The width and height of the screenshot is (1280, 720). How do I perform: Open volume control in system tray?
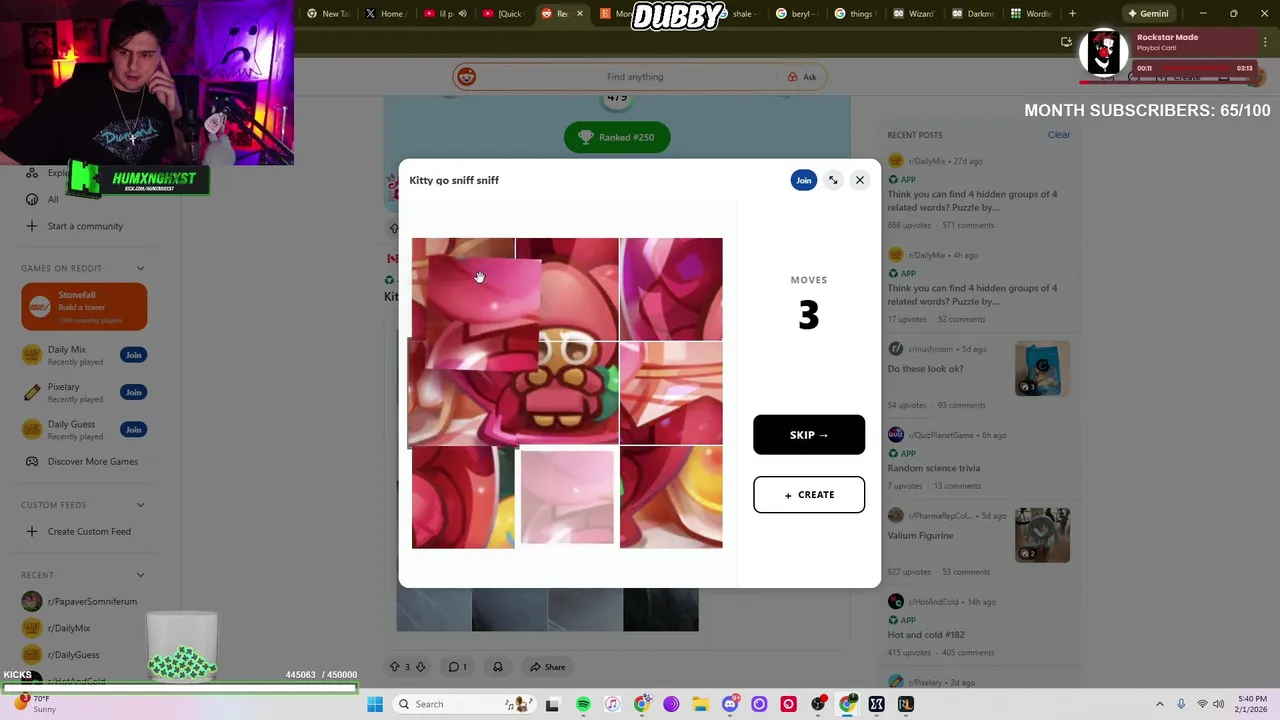[x=1219, y=704]
